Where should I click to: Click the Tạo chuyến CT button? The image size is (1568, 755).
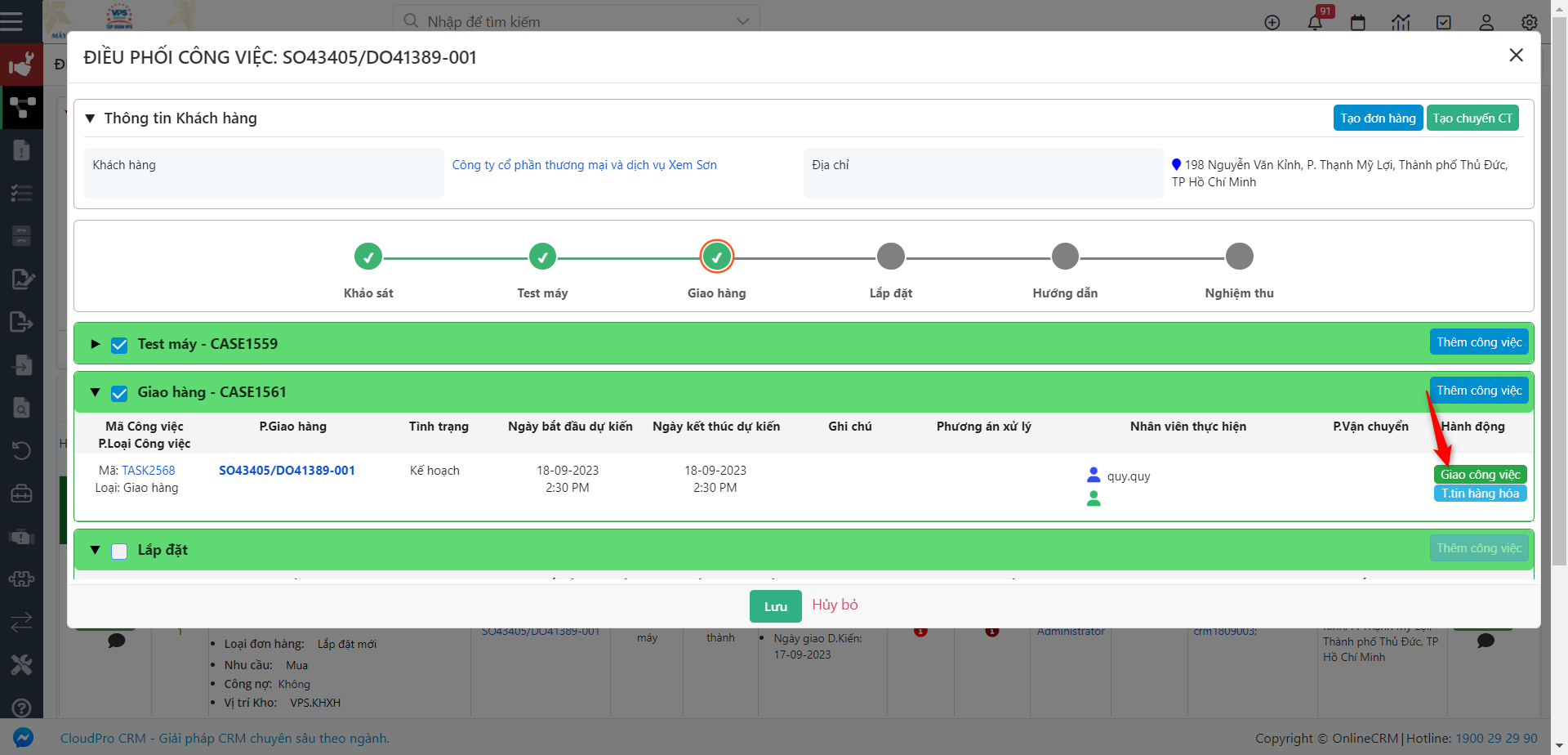click(x=1472, y=118)
